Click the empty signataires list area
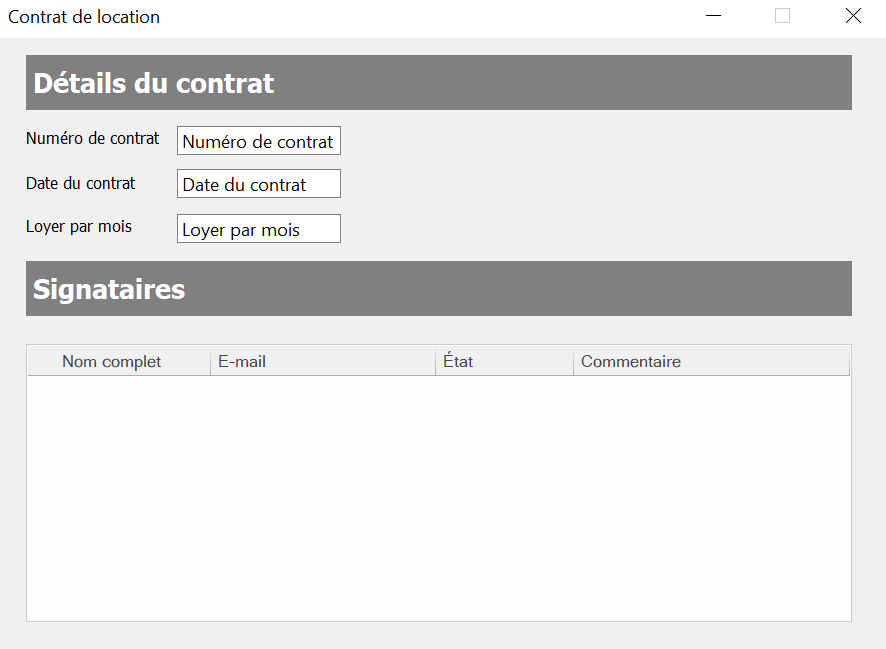 point(438,498)
